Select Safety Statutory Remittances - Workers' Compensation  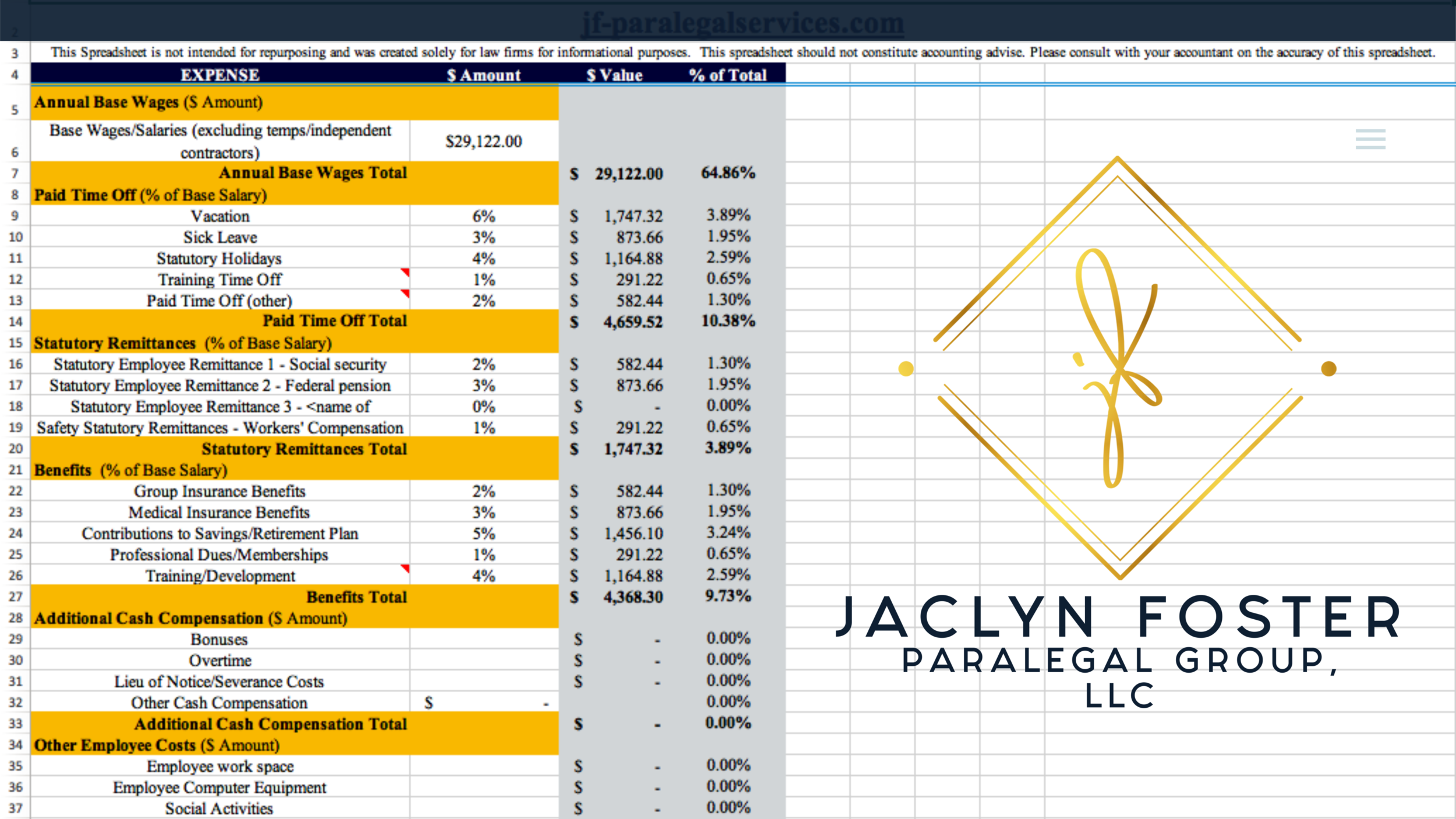(220, 428)
